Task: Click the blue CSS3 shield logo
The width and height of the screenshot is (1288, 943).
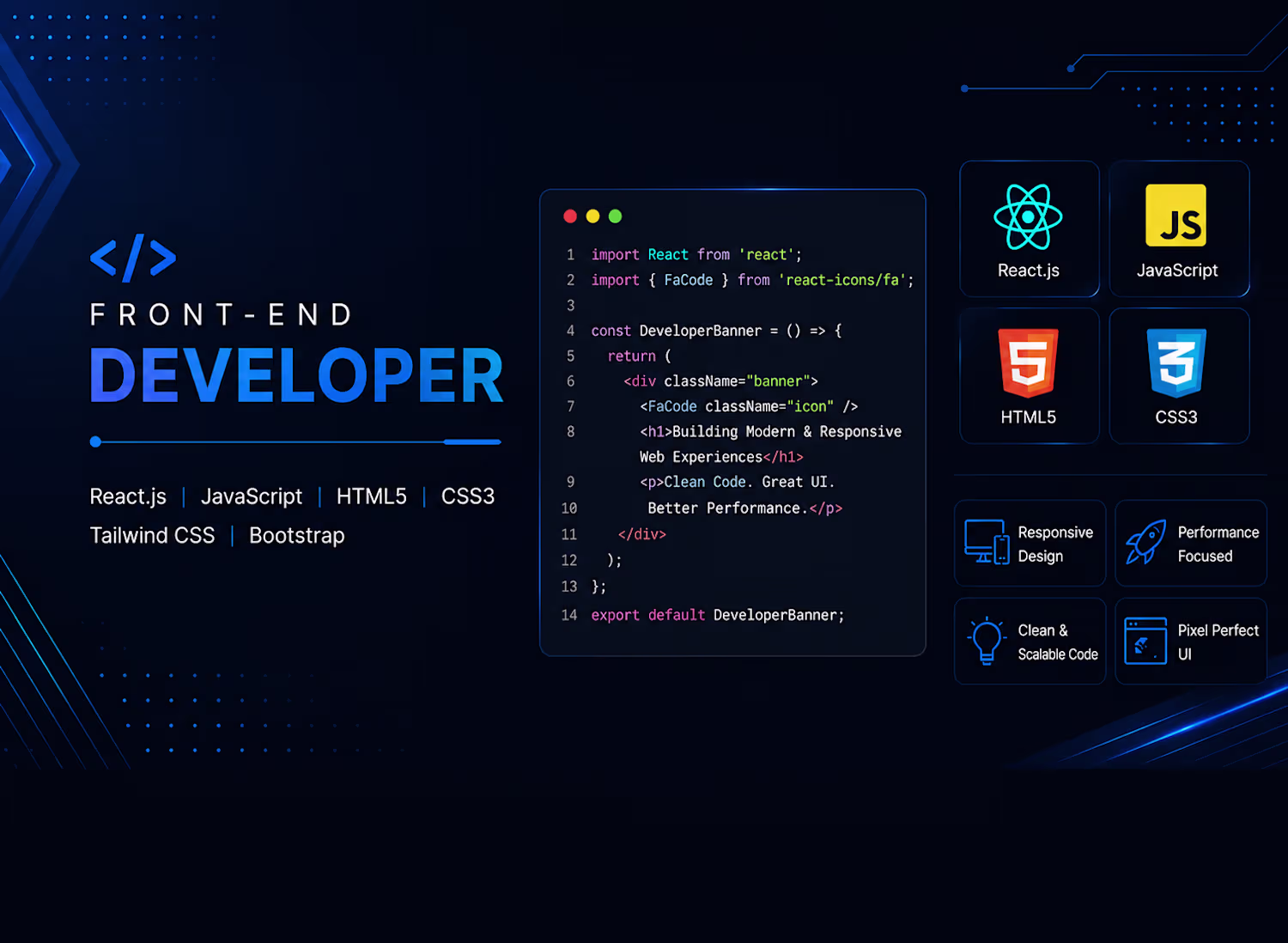Action: [x=1176, y=362]
